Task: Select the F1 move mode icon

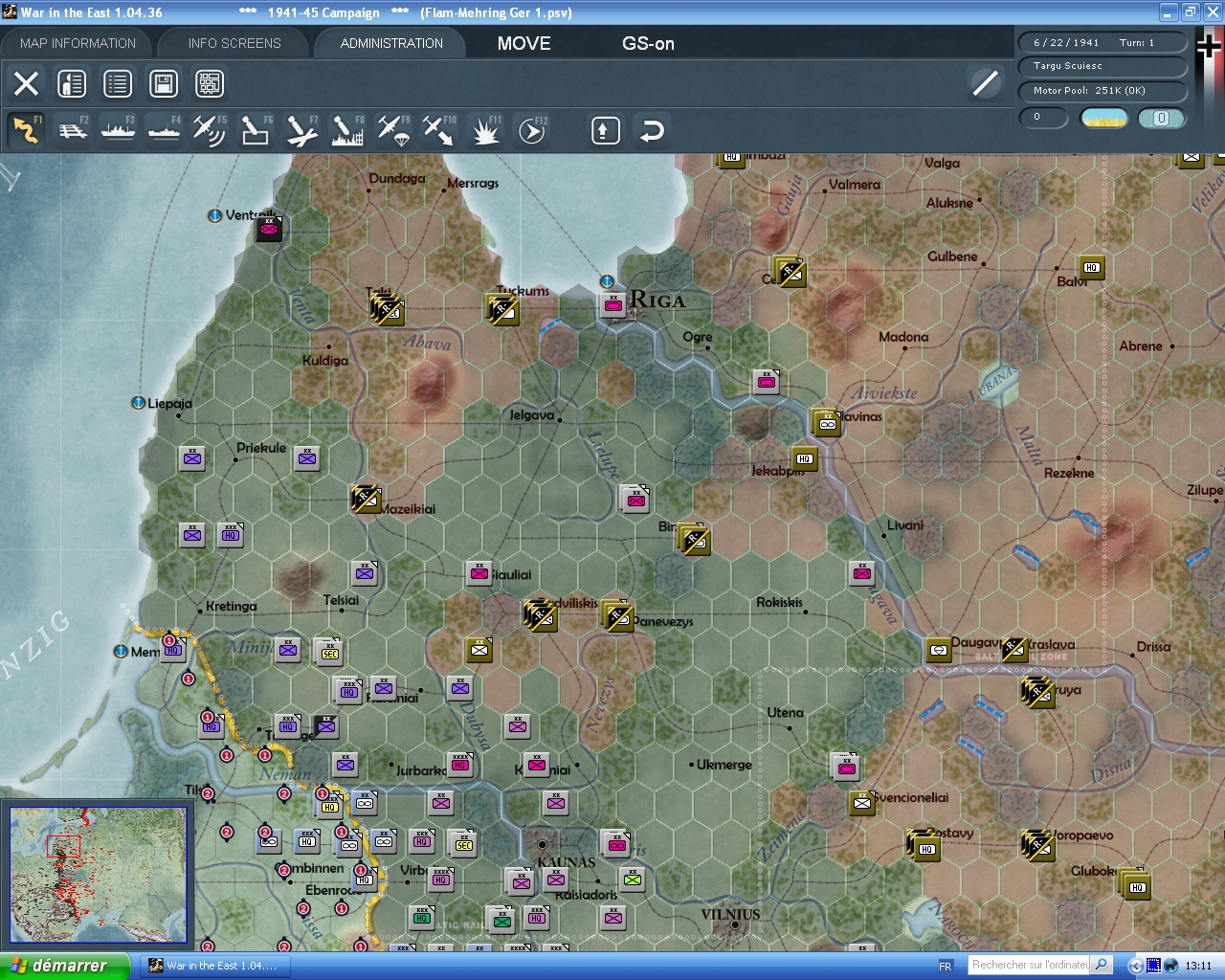Action: point(26,130)
